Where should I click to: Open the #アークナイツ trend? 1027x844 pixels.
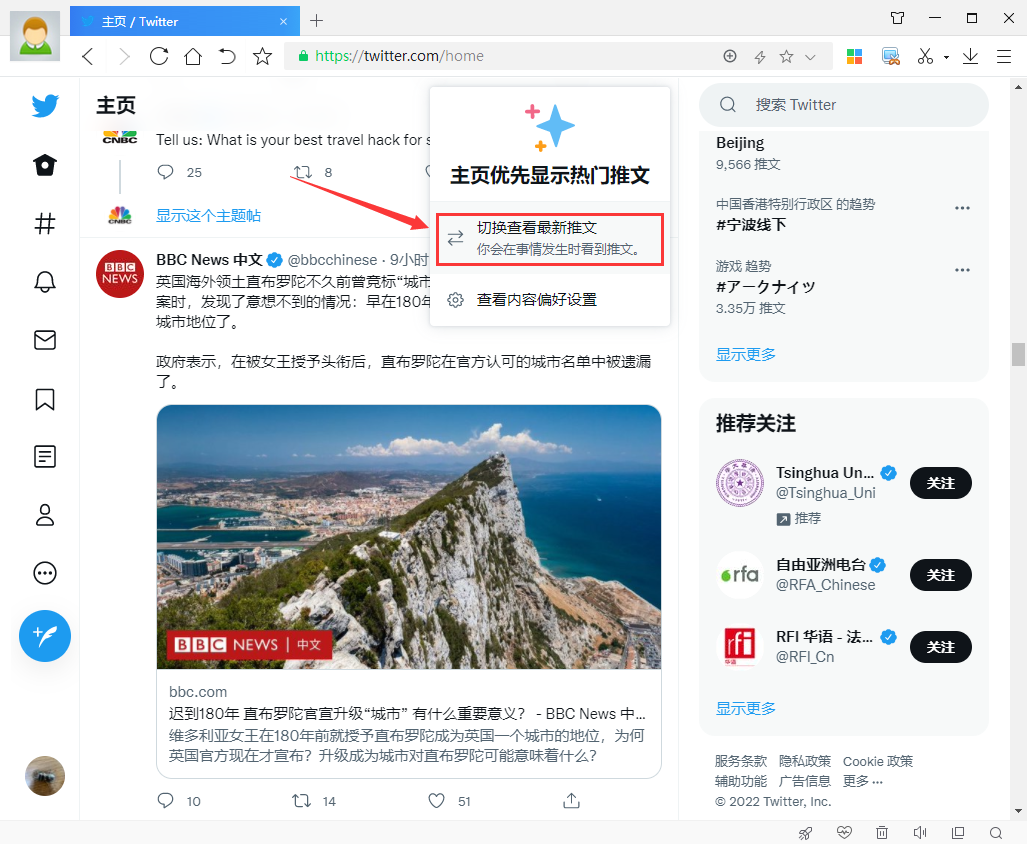click(766, 286)
